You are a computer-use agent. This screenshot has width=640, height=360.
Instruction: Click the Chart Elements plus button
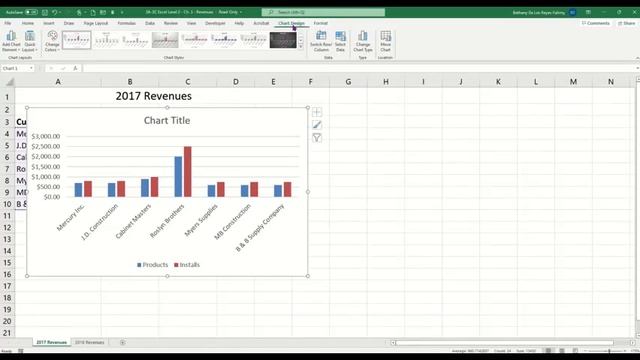(x=317, y=112)
